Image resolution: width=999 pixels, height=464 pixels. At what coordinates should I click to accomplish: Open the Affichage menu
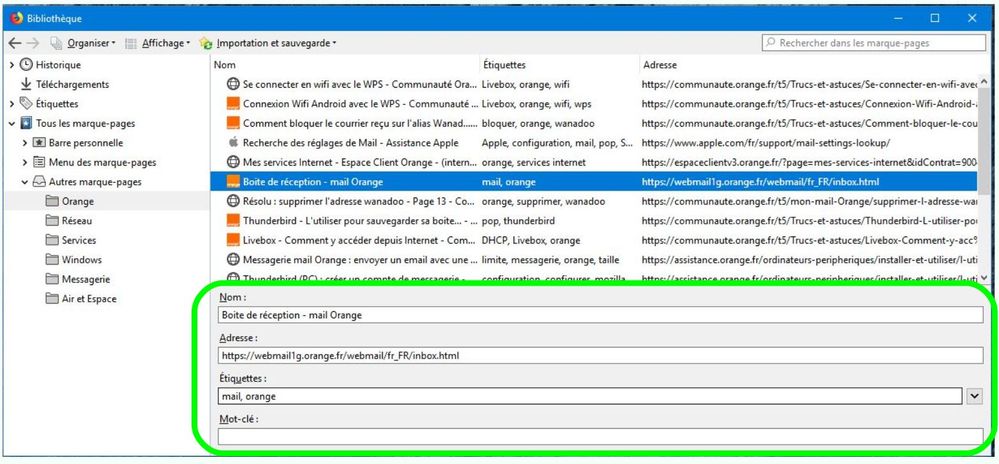(x=157, y=43)
